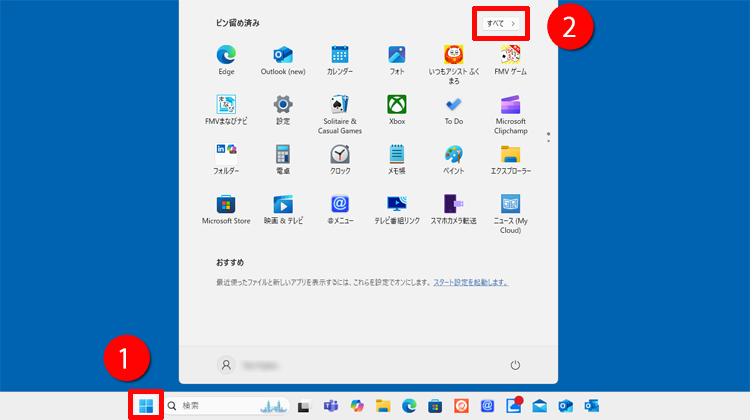Open @メニュー on the taskbar

487,406
